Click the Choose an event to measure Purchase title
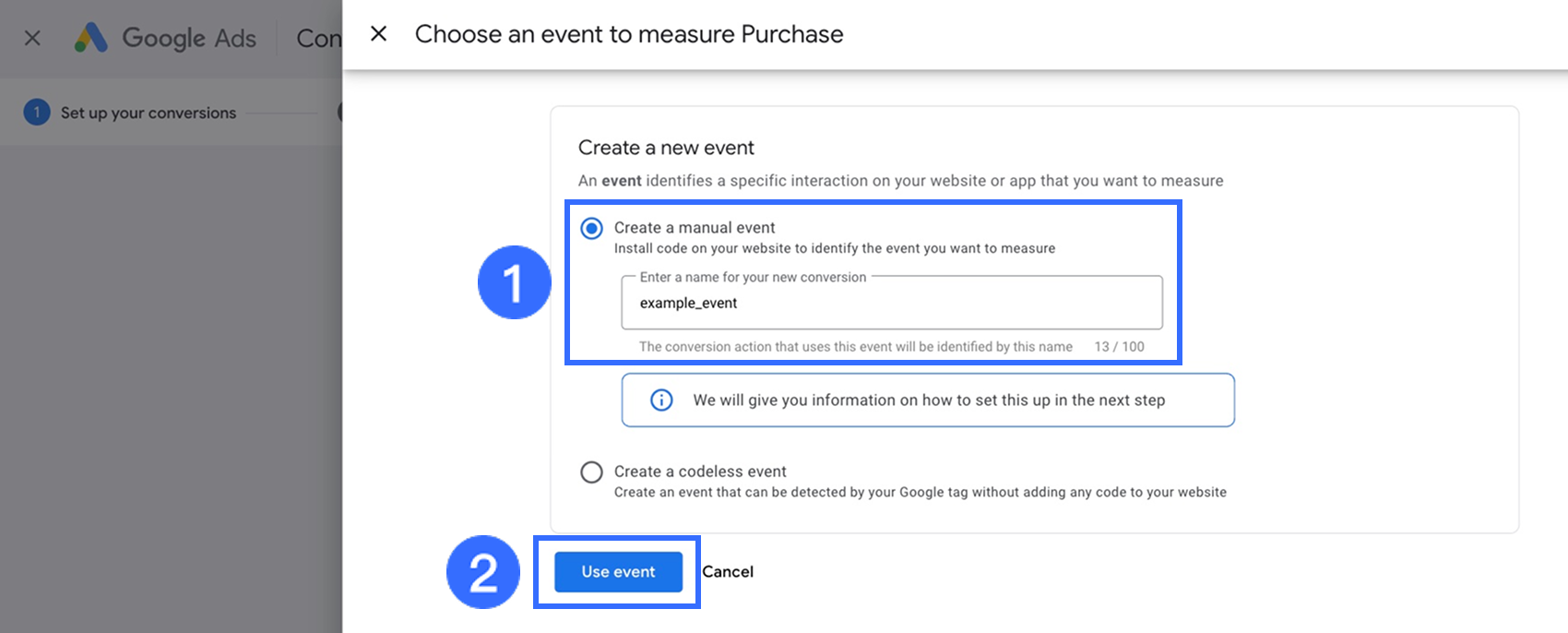1568x633 pixels. pos(628,34)
